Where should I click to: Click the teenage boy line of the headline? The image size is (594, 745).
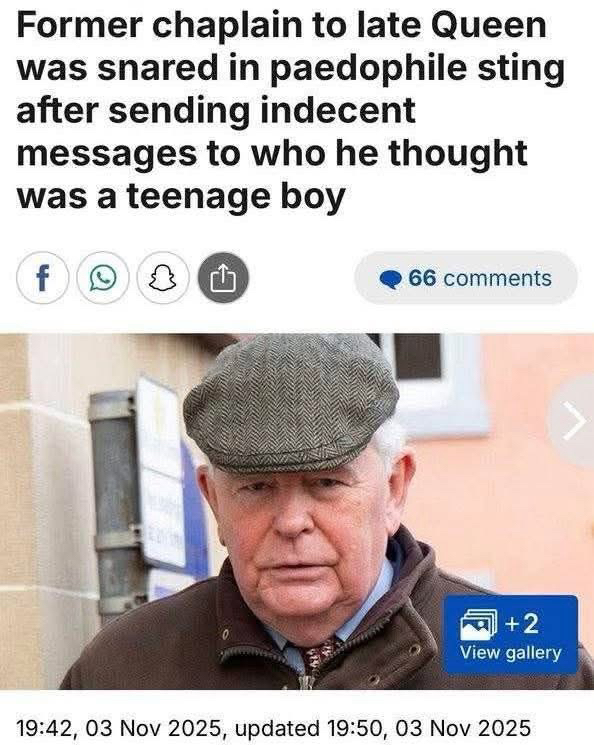coord(181,196)
